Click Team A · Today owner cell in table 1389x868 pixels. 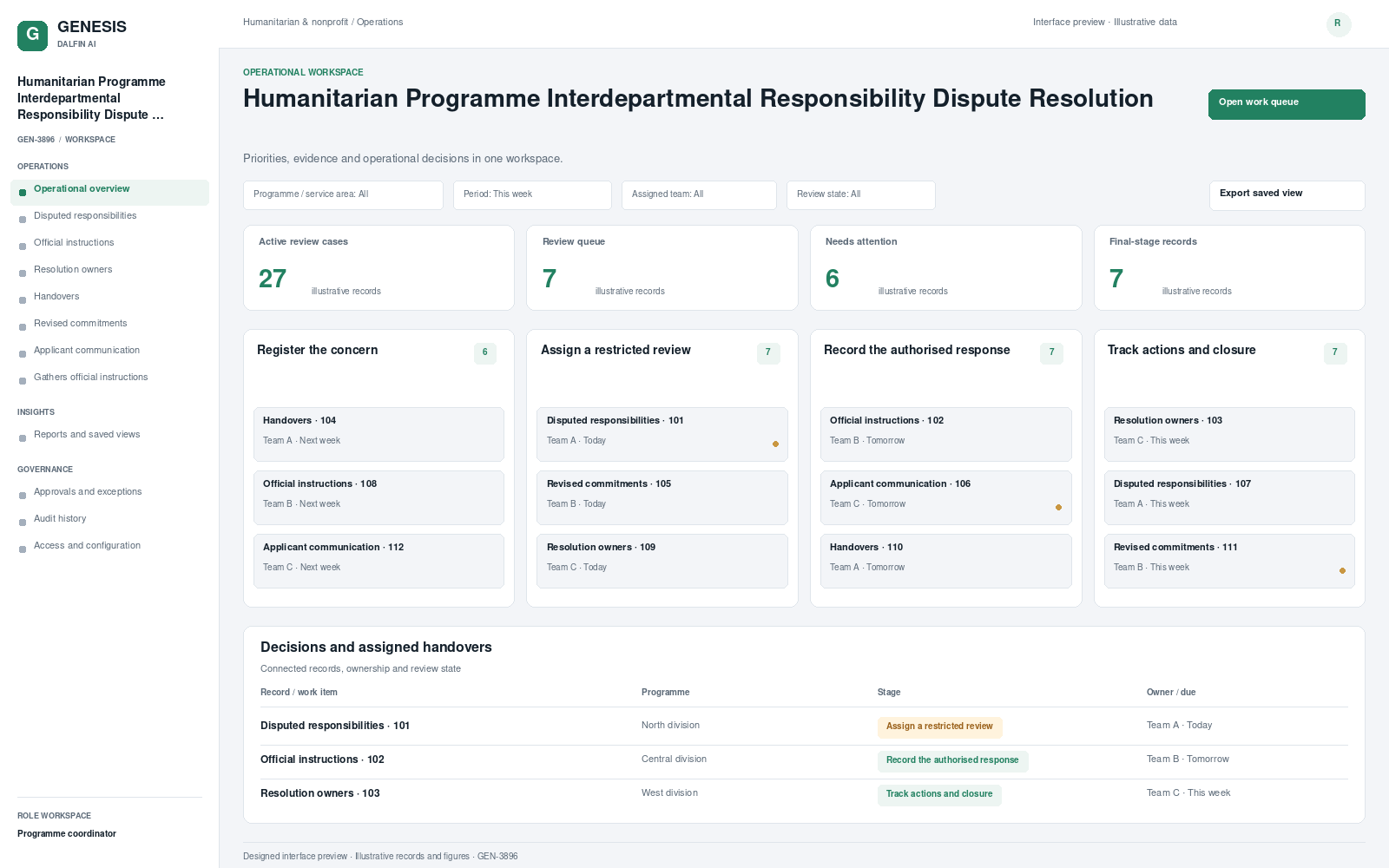(1179, 726)
